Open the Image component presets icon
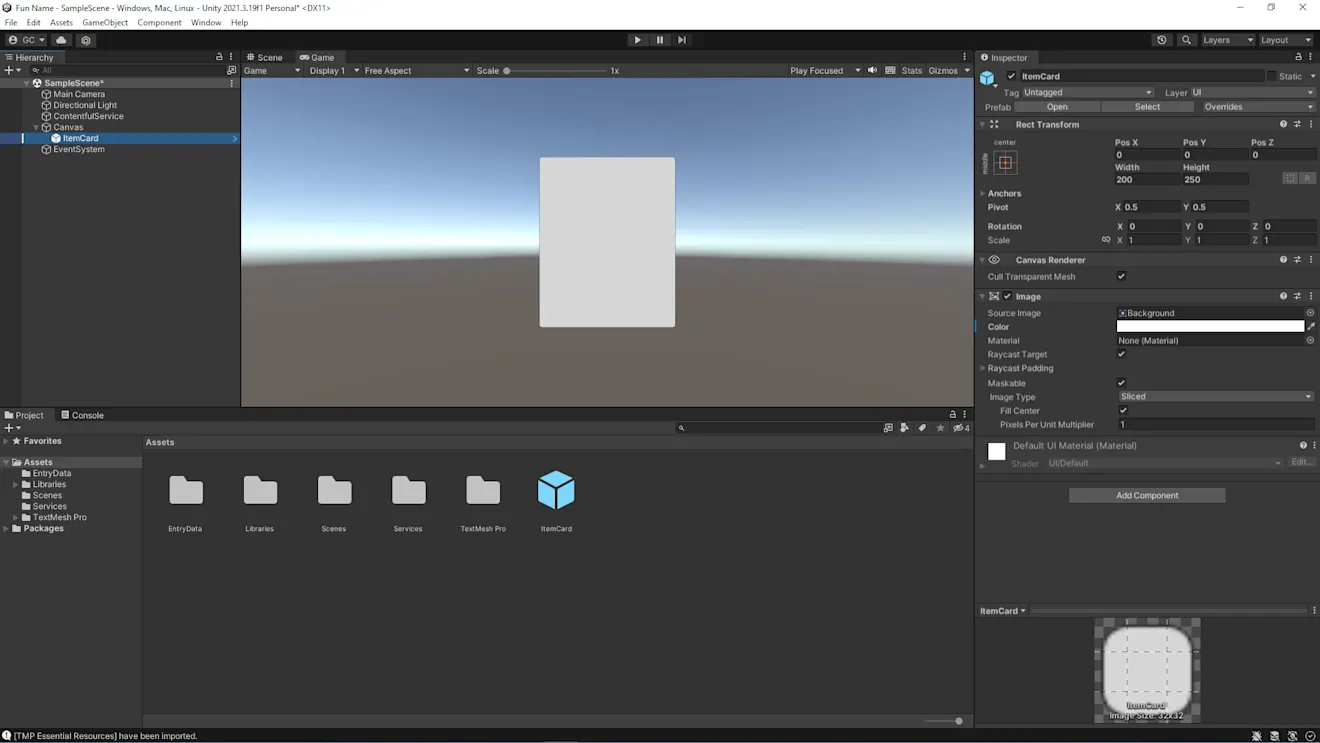This screenshot has width=1320, height=743. tap(1297, 296)
